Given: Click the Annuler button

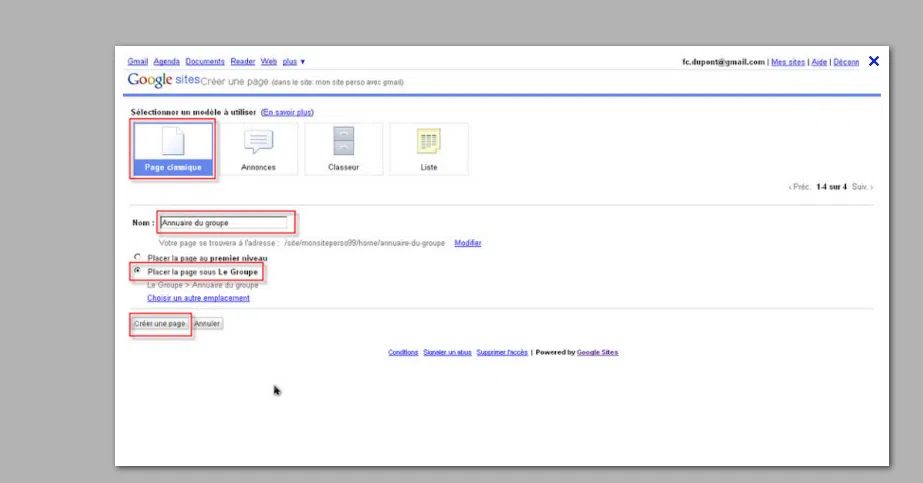Looking at the screenshot, I should [x=207, y=324].
